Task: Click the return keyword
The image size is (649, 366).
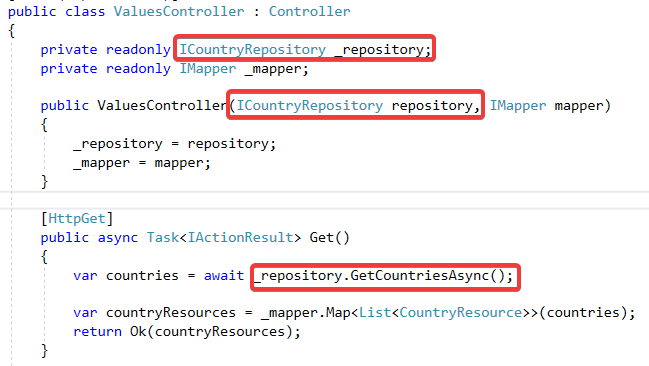Action: (97, 332)
